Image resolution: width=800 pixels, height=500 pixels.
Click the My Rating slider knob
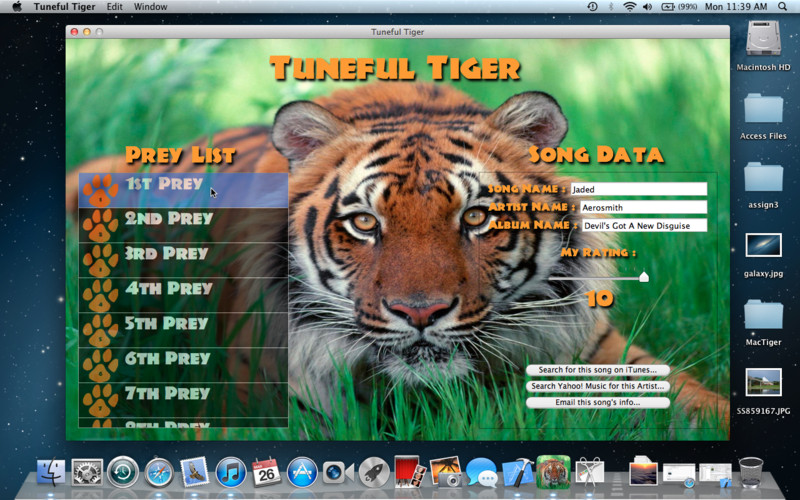tap(644, 277)
